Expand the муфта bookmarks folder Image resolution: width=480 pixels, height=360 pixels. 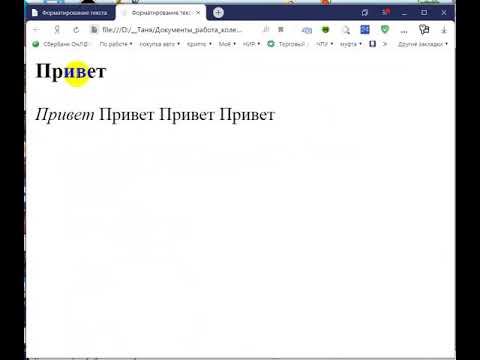[351, 44]
